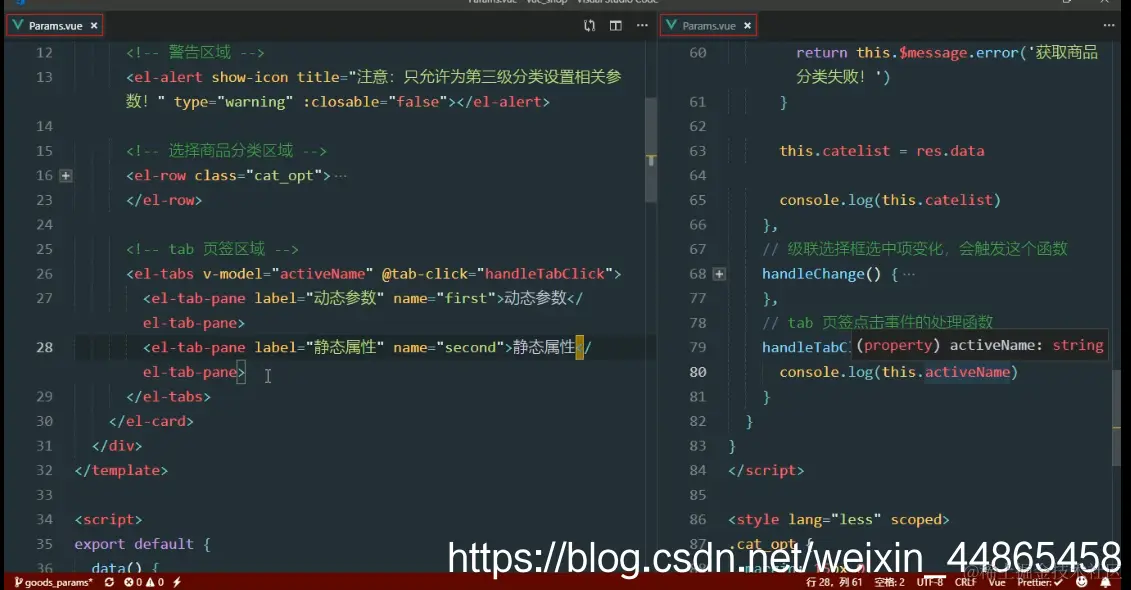
Task: Click the closing </script> tag on line 84
Action: coord(766,470)
